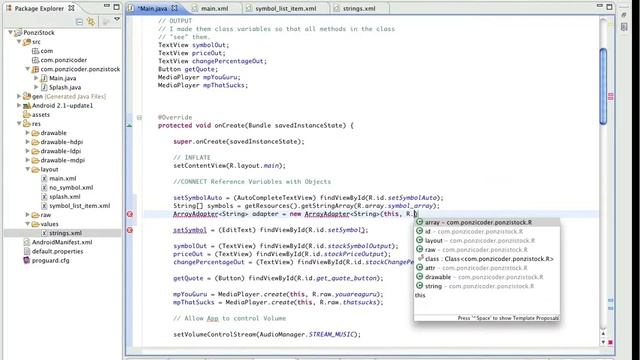Collapse the values folder
Viewport: 640px width, 360px height.
[x=27, y=224]
